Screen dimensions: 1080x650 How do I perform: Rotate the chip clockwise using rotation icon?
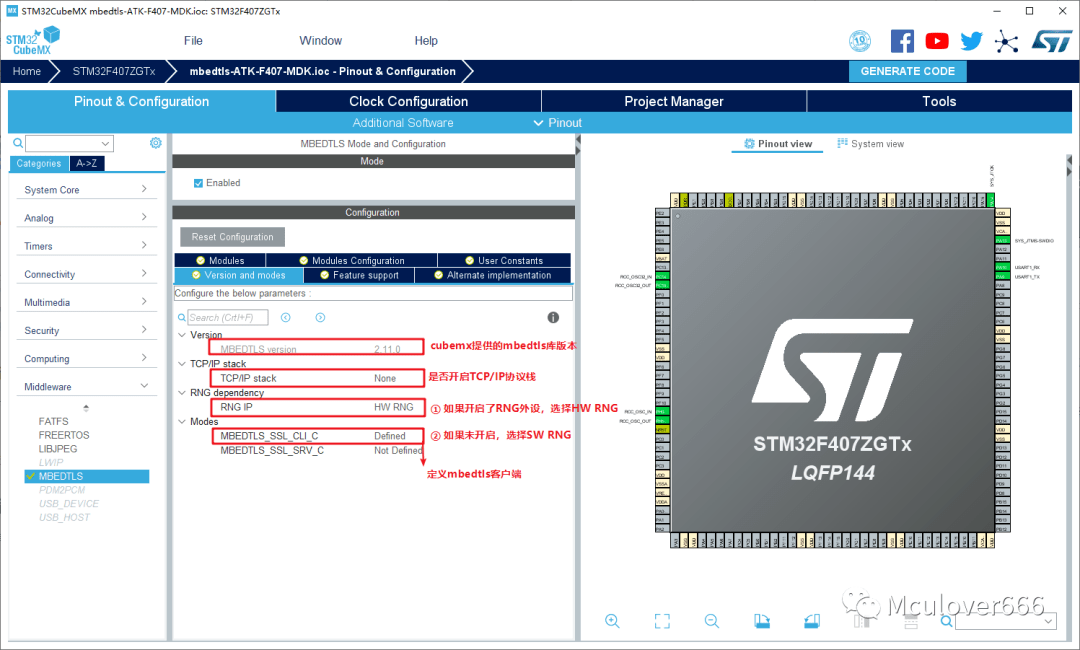click(x=762, y=620)
